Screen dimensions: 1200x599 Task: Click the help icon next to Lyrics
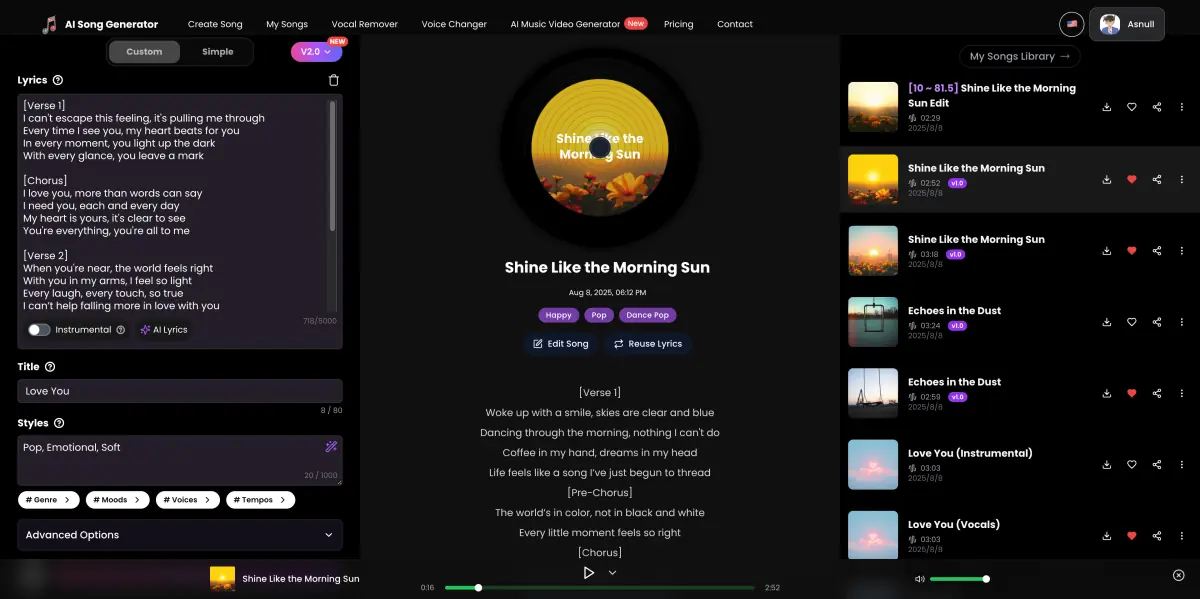click(57, 80)
